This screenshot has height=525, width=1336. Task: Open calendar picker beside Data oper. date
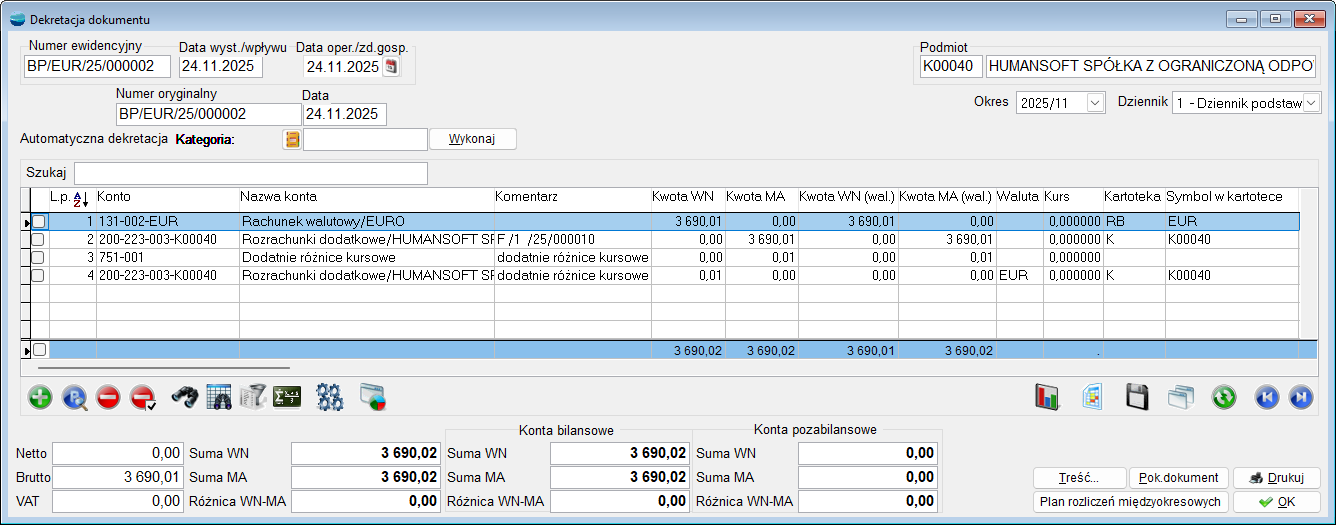pyautogui.click(x=391, y=67)
